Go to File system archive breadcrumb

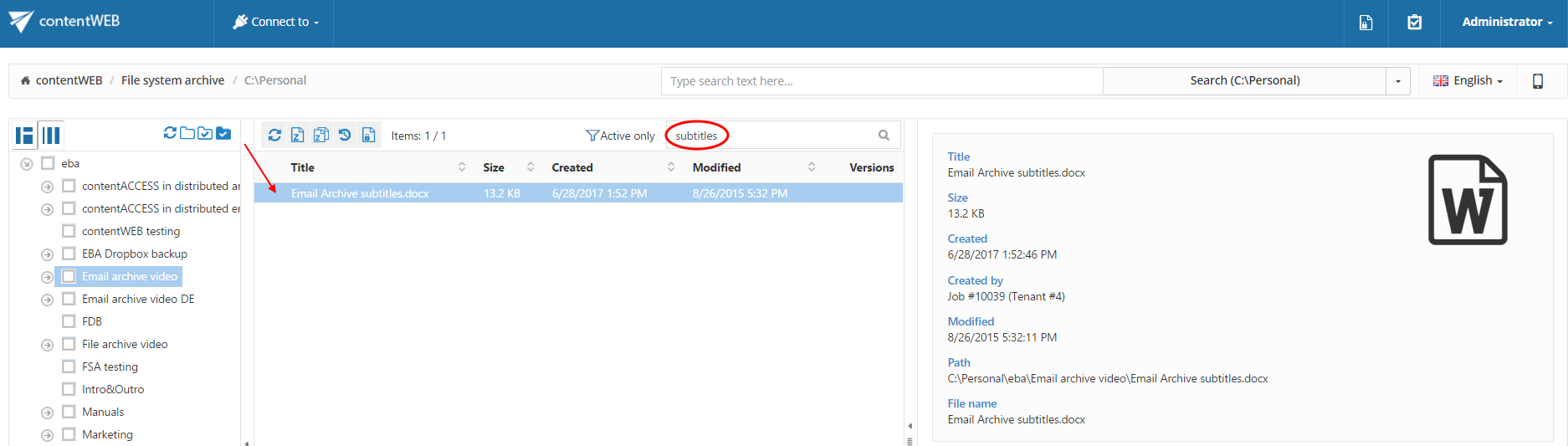pyautogui.click(x=172, y=80)
